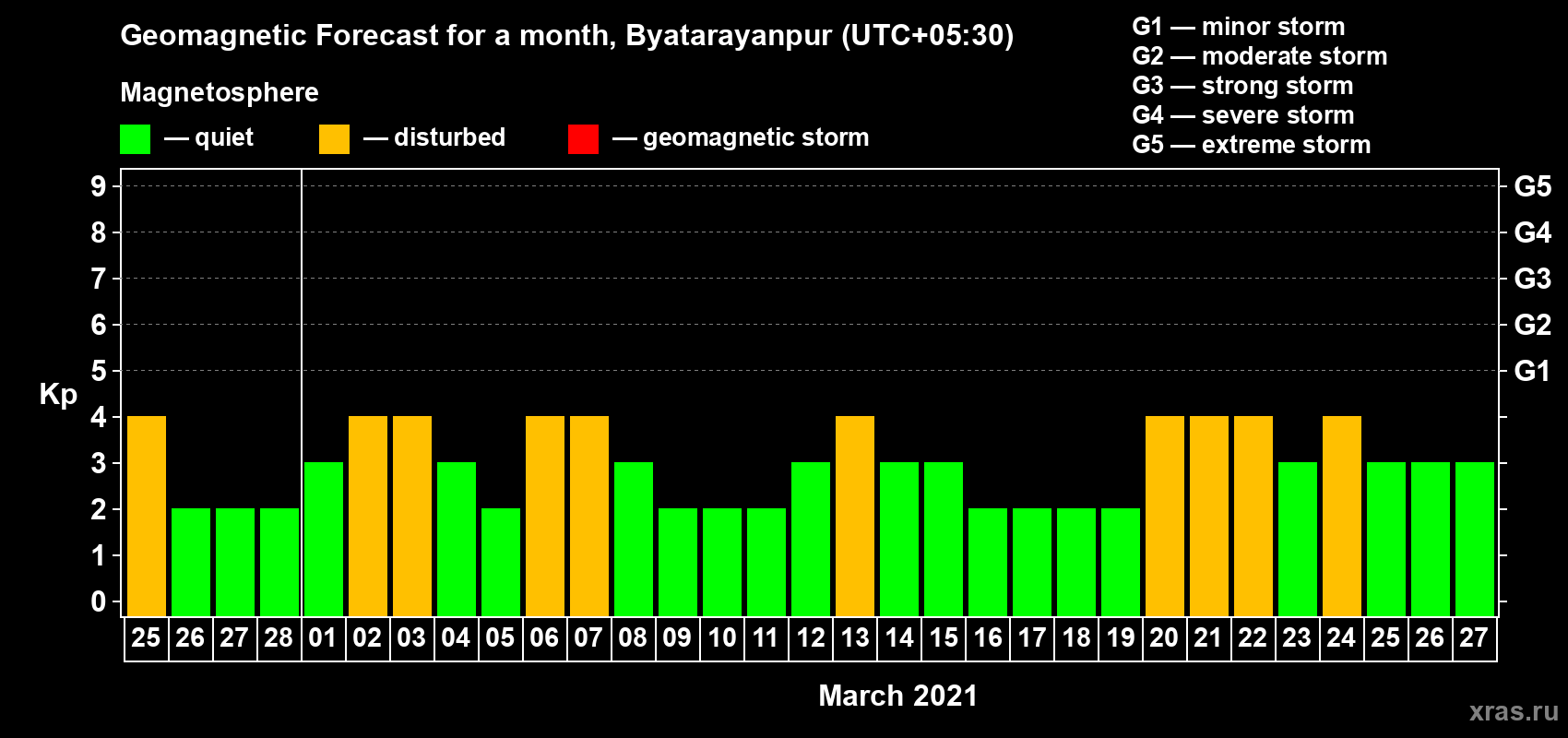Click the '— geomagnetic storm' legend text

pos(741,138)
